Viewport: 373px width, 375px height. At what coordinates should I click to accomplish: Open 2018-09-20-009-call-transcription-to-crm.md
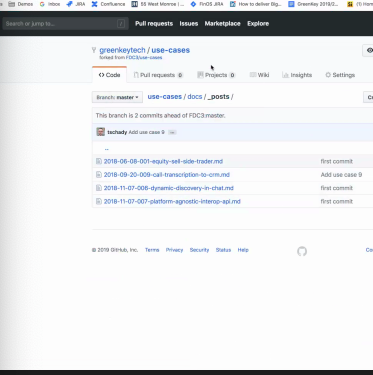point(167,175)
